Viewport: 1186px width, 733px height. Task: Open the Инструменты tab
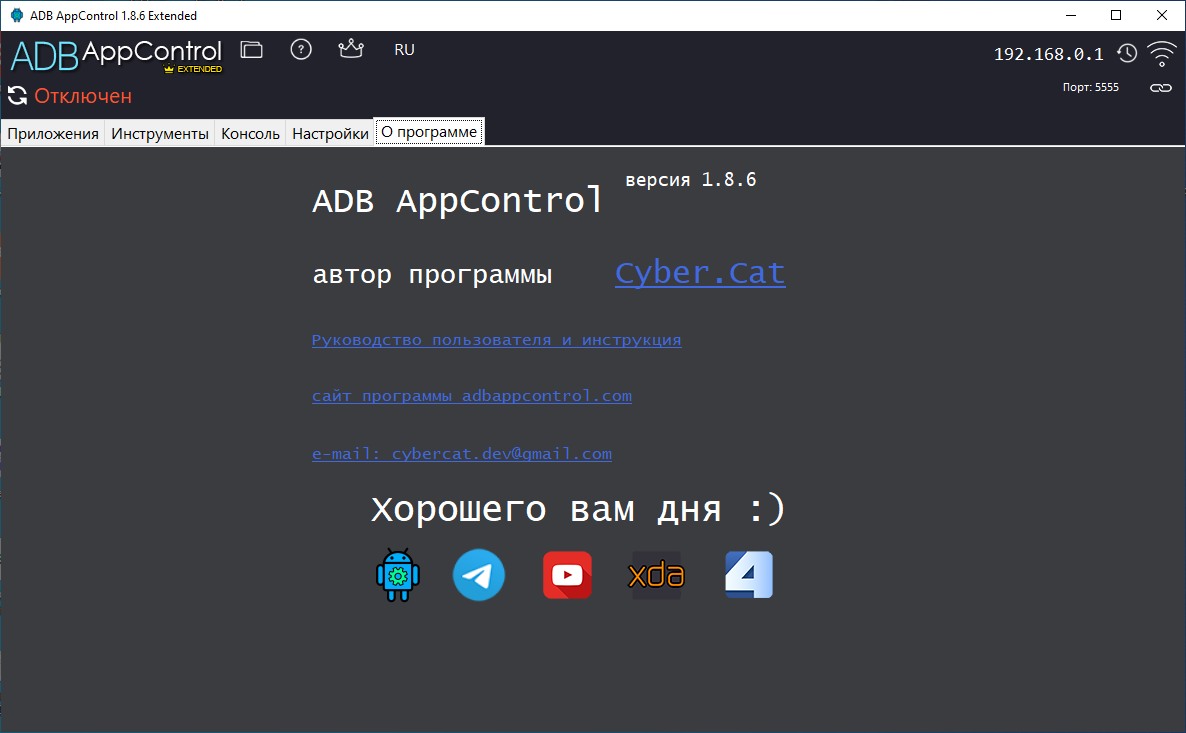[160, 134]
